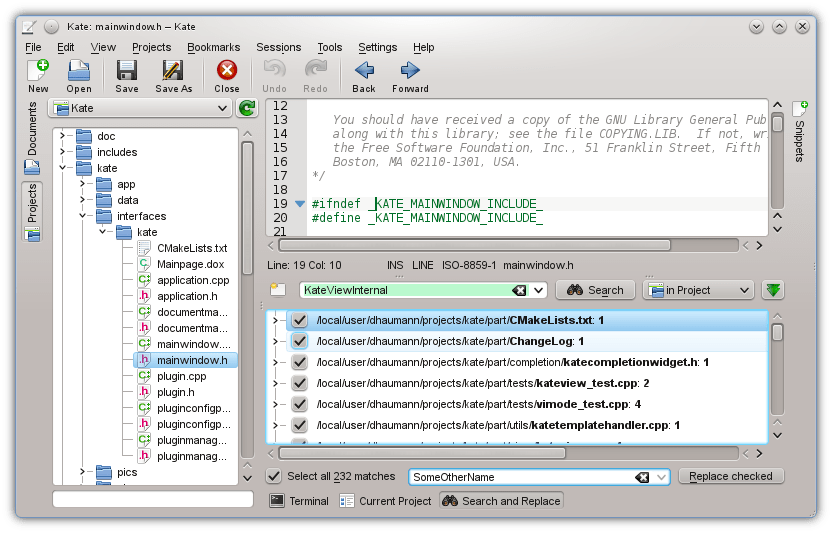Collapse the interfaces folder
832x533 pixels.
[x=83, y=216]
